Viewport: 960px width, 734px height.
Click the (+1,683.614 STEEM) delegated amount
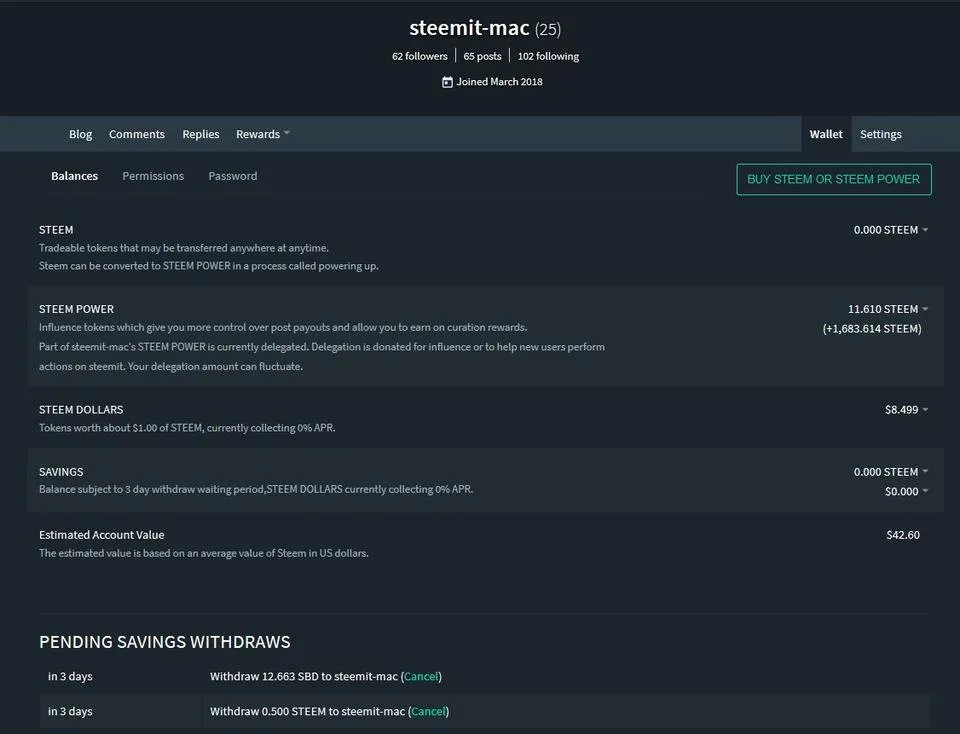(x=872, y=329)
